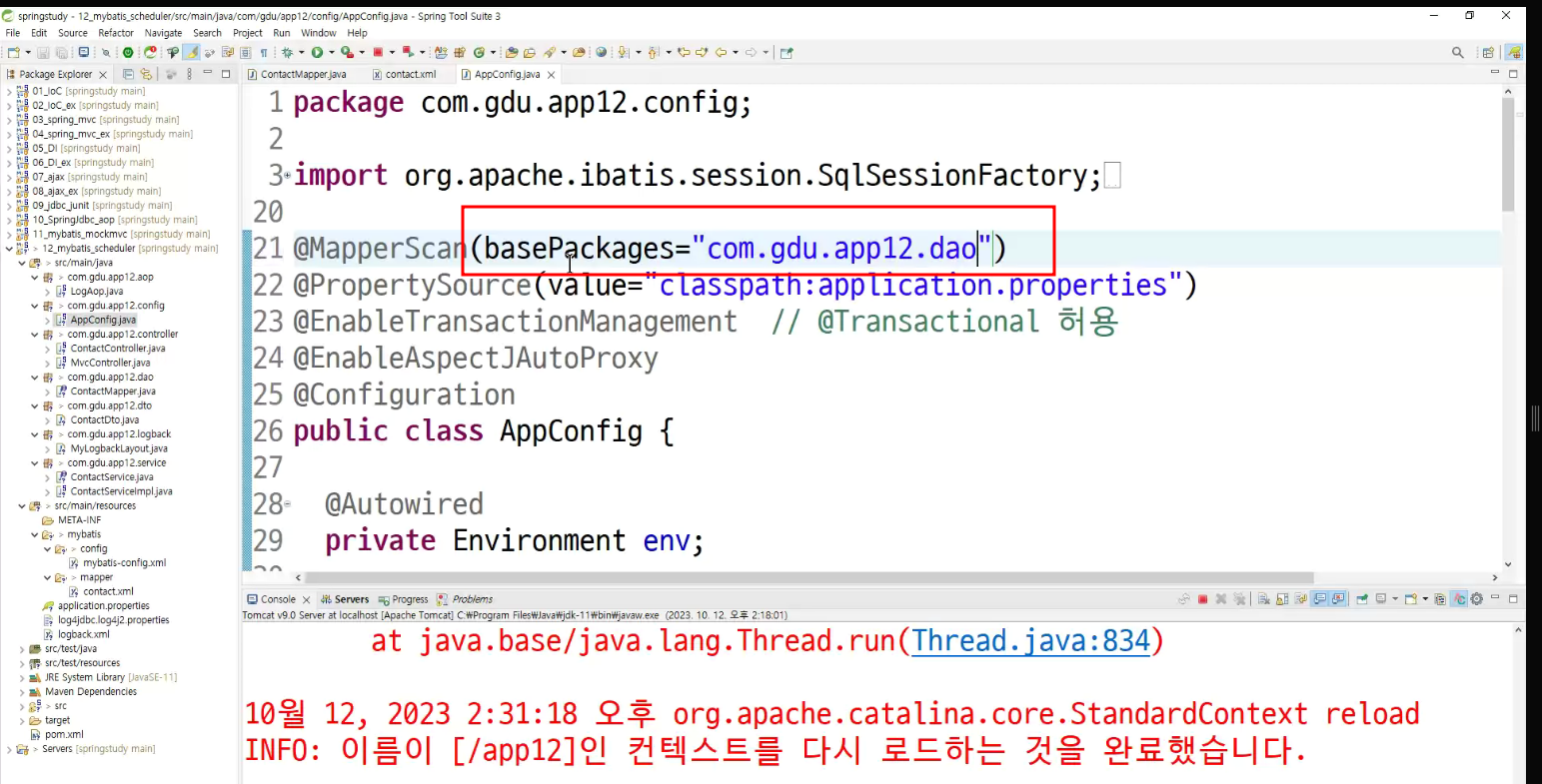Open the Open Console dropdown arrow
The height and width of the screenshot is (784, 1542).
1425,599
